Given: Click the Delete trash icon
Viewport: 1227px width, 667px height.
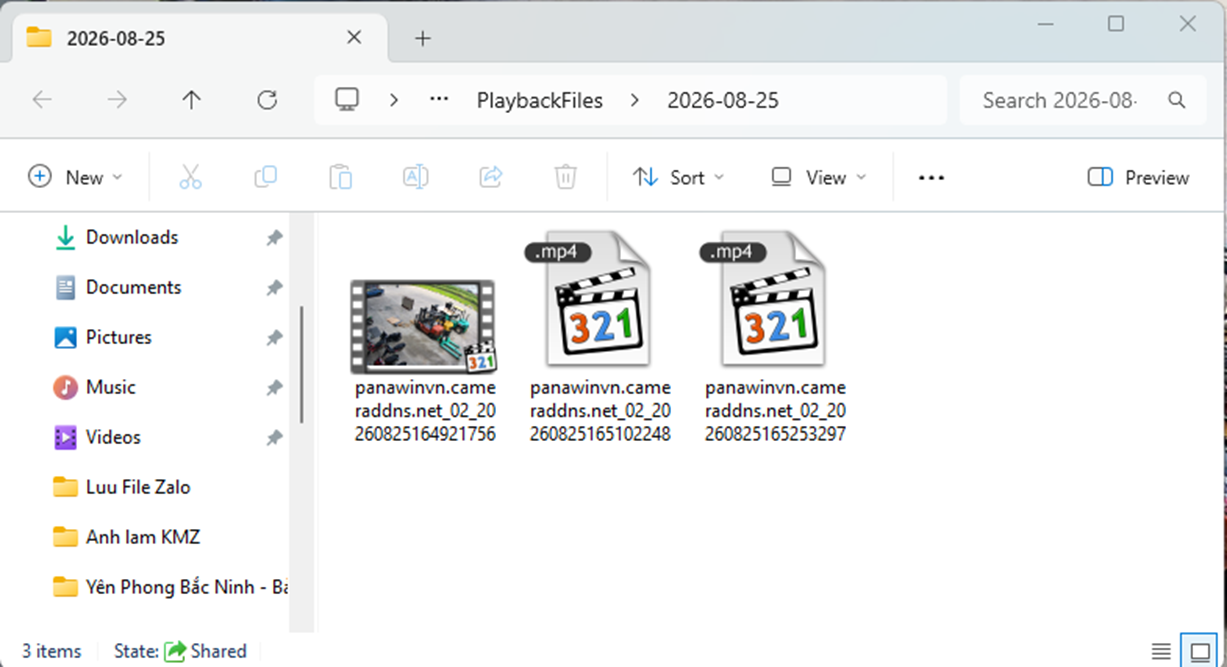Looking at the screenshot, I should pyautogui.click(x=565, y=178).
